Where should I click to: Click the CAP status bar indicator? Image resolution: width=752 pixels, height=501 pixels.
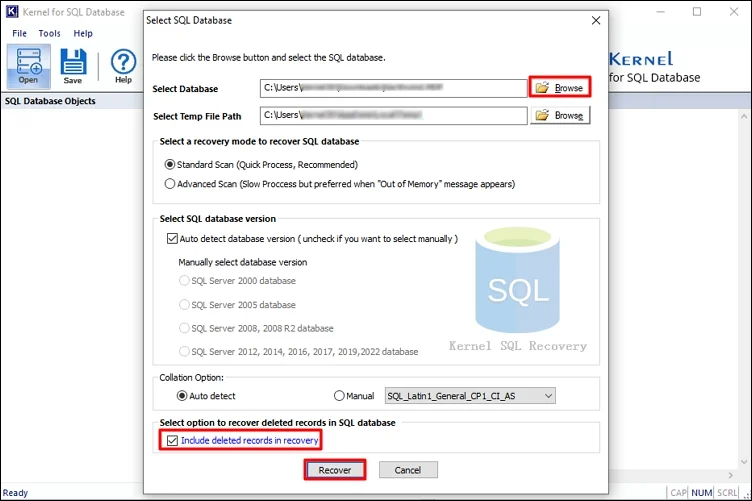pyautogui.click(x=678, y=493)
